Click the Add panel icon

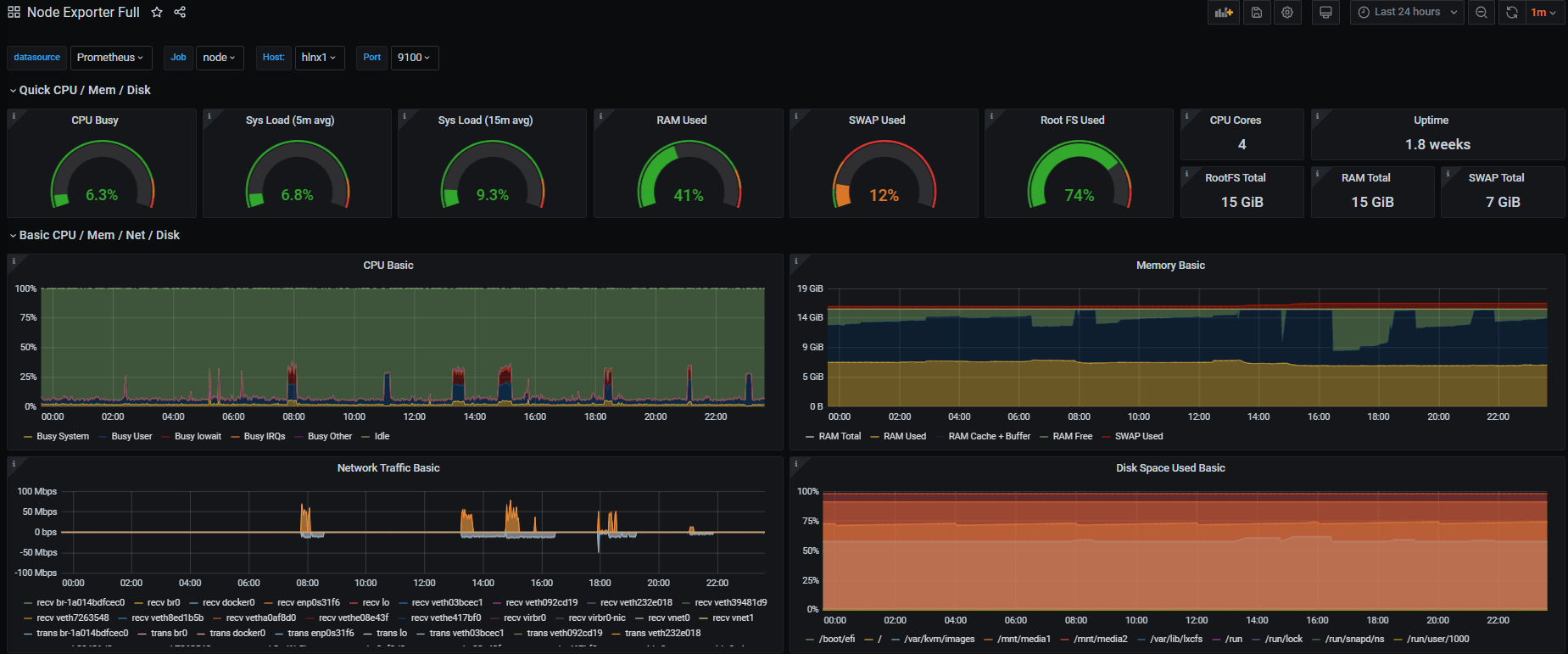click(1223, 13)
